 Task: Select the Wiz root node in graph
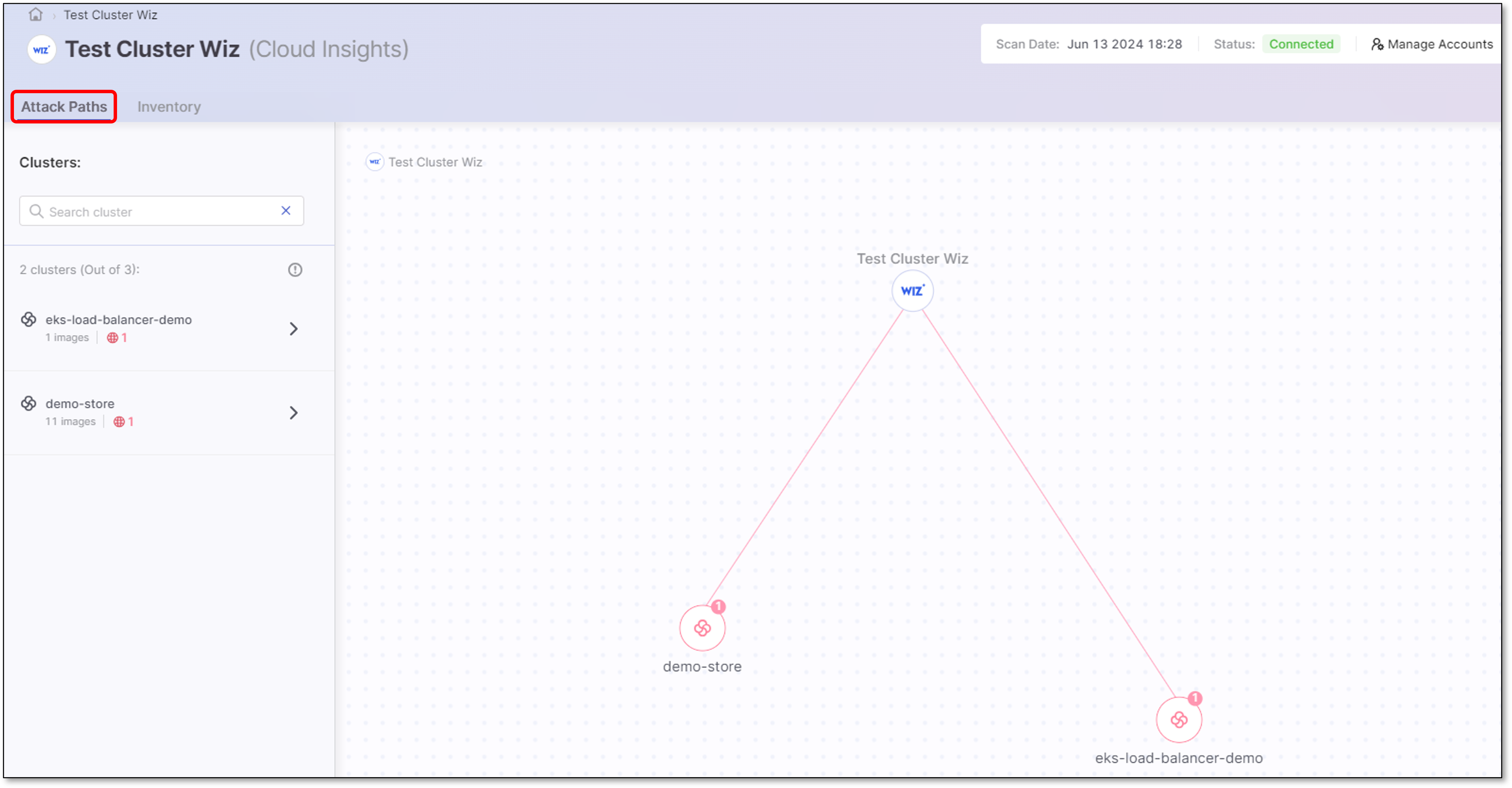(912, 291)
